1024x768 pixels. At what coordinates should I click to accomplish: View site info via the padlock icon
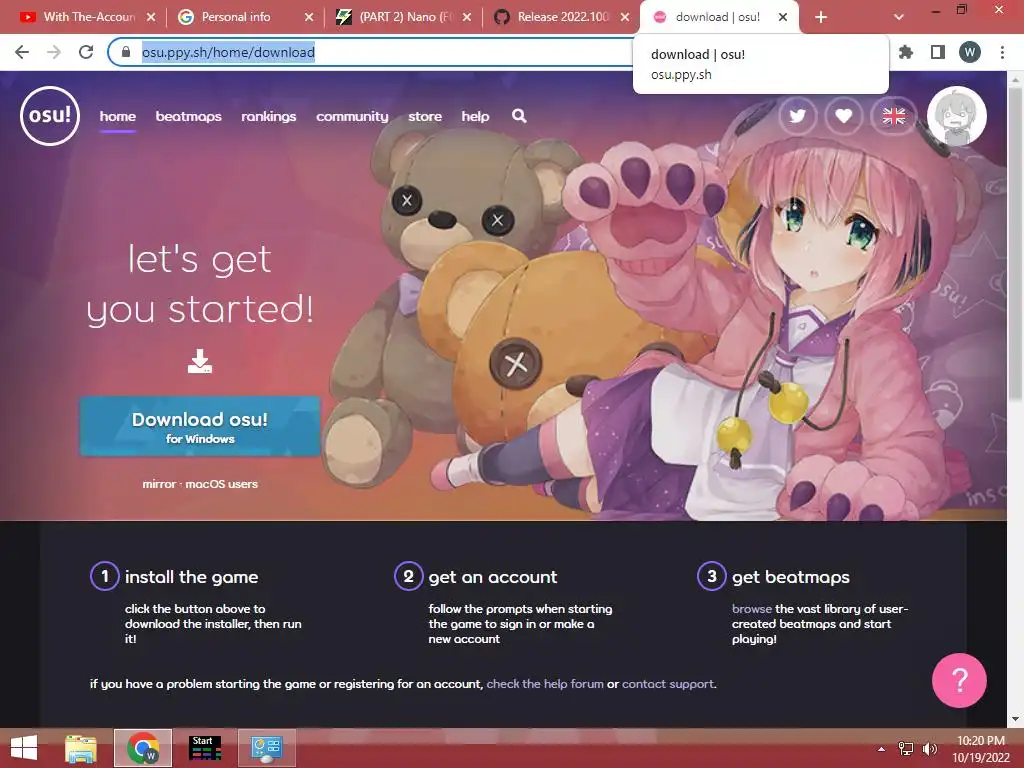tap(126, 52)
